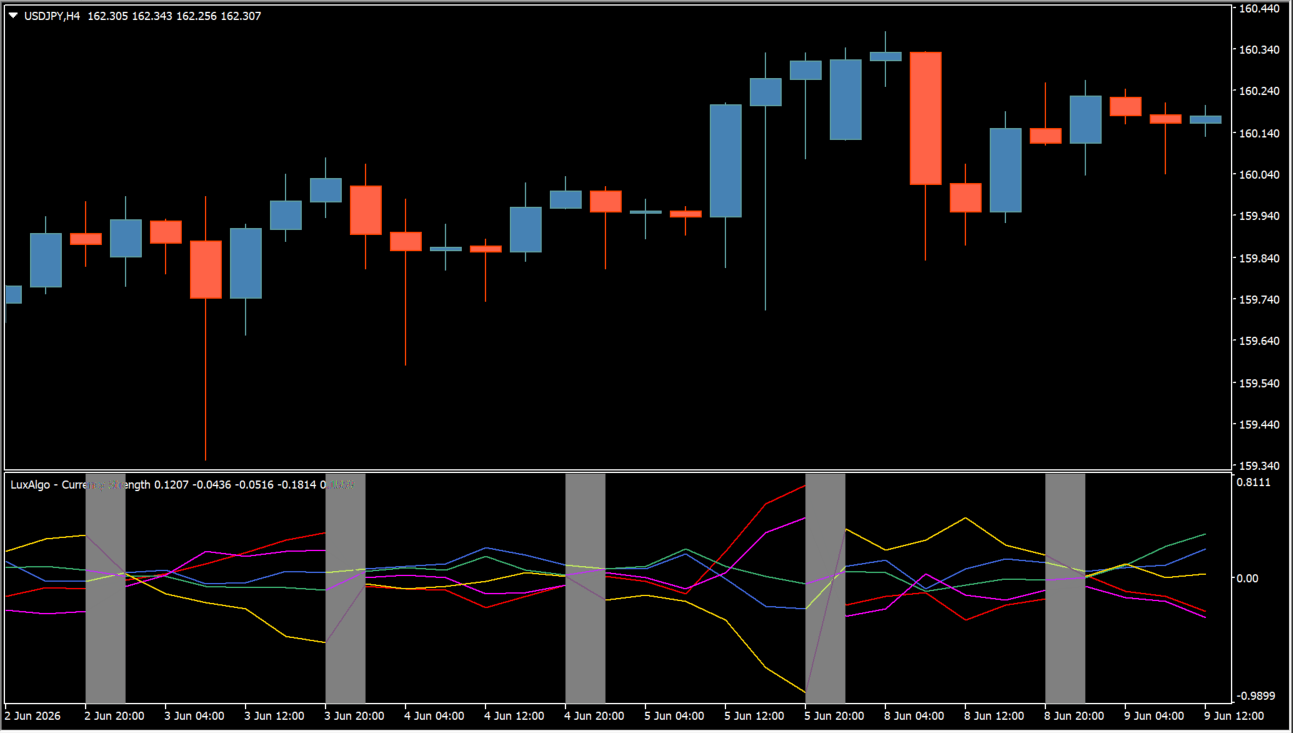Click the 8 Jun 20:00 time label
This screenshot has height=733, width=1293.
[x=1074, y=716]
